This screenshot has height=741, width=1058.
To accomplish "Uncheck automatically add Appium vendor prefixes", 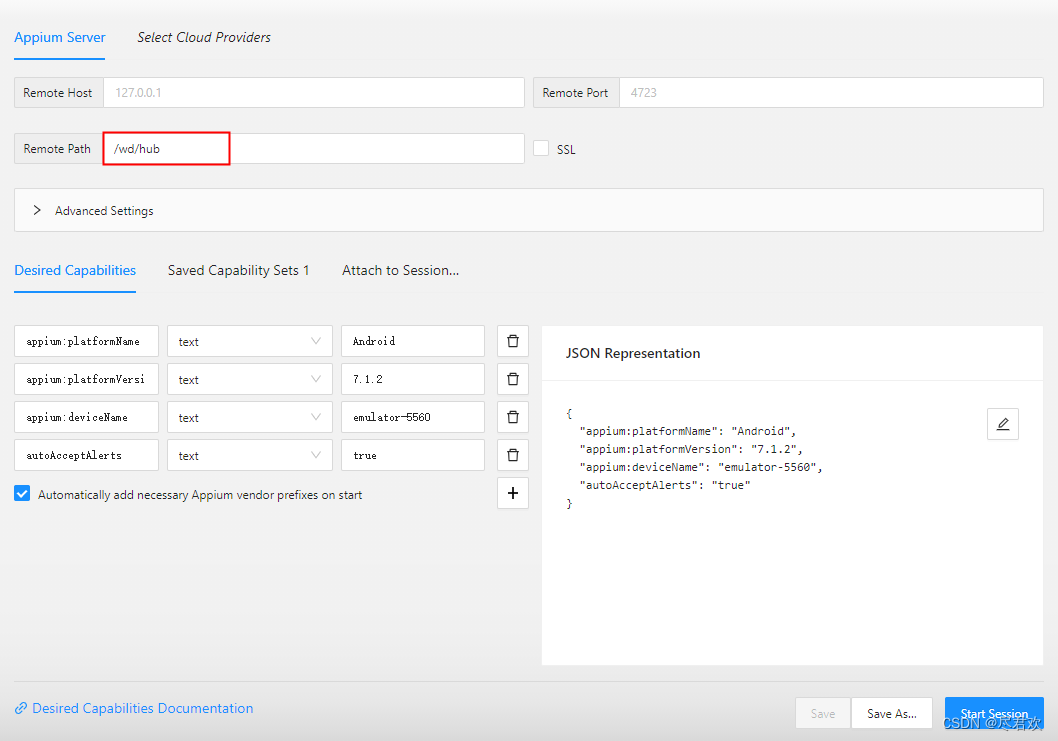I will 22,493.
